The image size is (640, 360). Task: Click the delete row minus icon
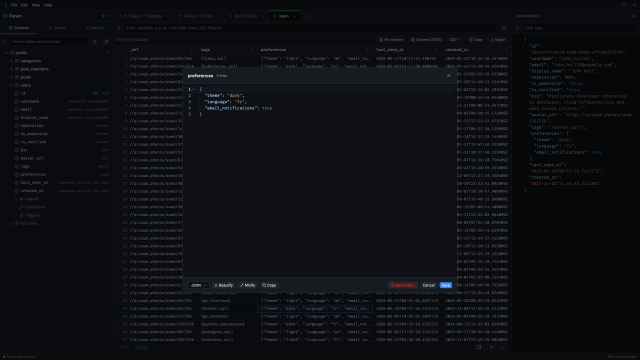point(503,347)
